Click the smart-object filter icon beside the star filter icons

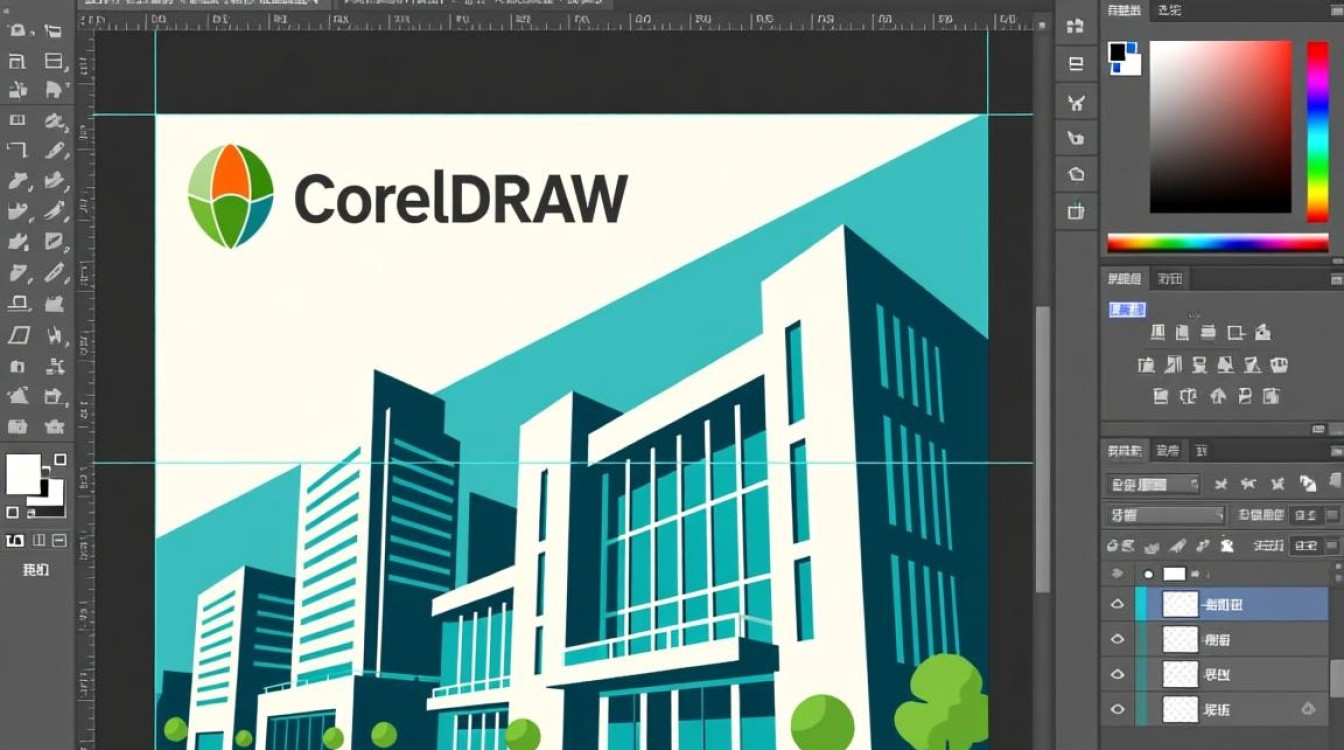[x=1308, y=484]
